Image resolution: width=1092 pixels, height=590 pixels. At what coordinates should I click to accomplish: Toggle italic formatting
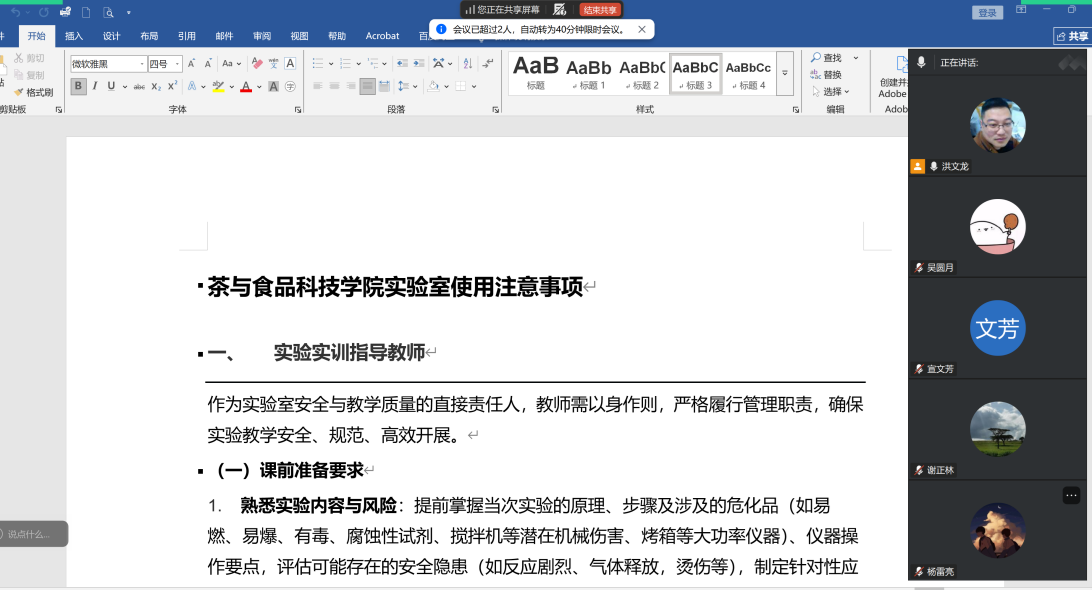pyautogui.click(x=95, y=86)
